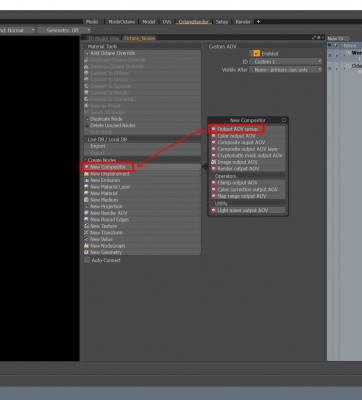362x400 pixels.
Task: Open the ID Custom 1 dropdown
Action: pyautogui.click(x=286, y=62)
